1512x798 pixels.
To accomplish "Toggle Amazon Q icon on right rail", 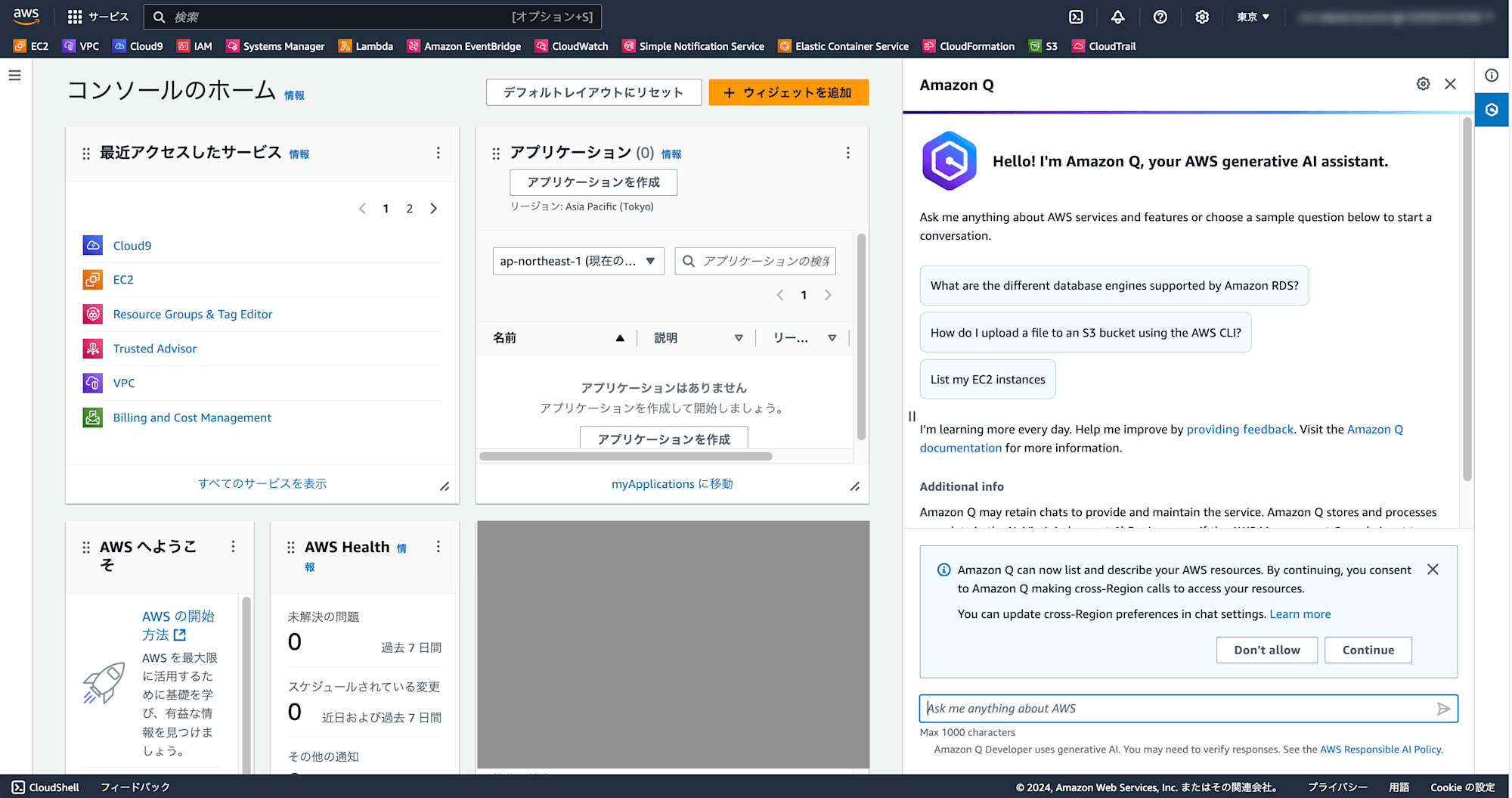I will coord(1492,110).
